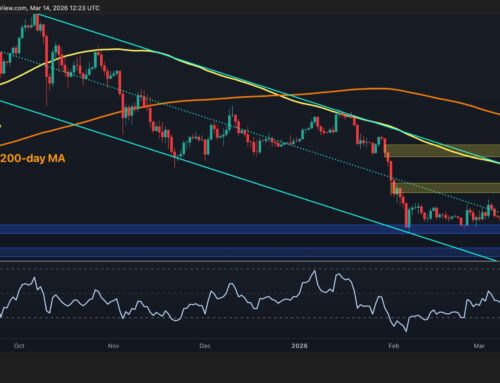Click the "Oct" label on the time axis
The image size is (500, 383).
pyautogui.click(x=19, y=346)
